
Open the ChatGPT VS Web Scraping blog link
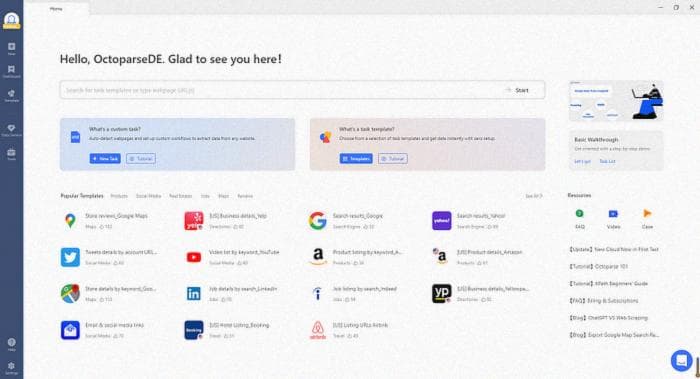click(608, 318)
